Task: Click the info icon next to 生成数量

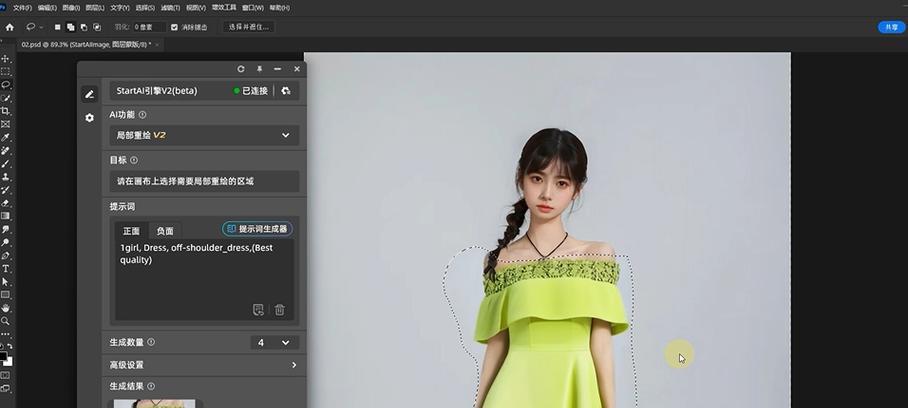Action: pyautogui.click(x=151, y=342)
